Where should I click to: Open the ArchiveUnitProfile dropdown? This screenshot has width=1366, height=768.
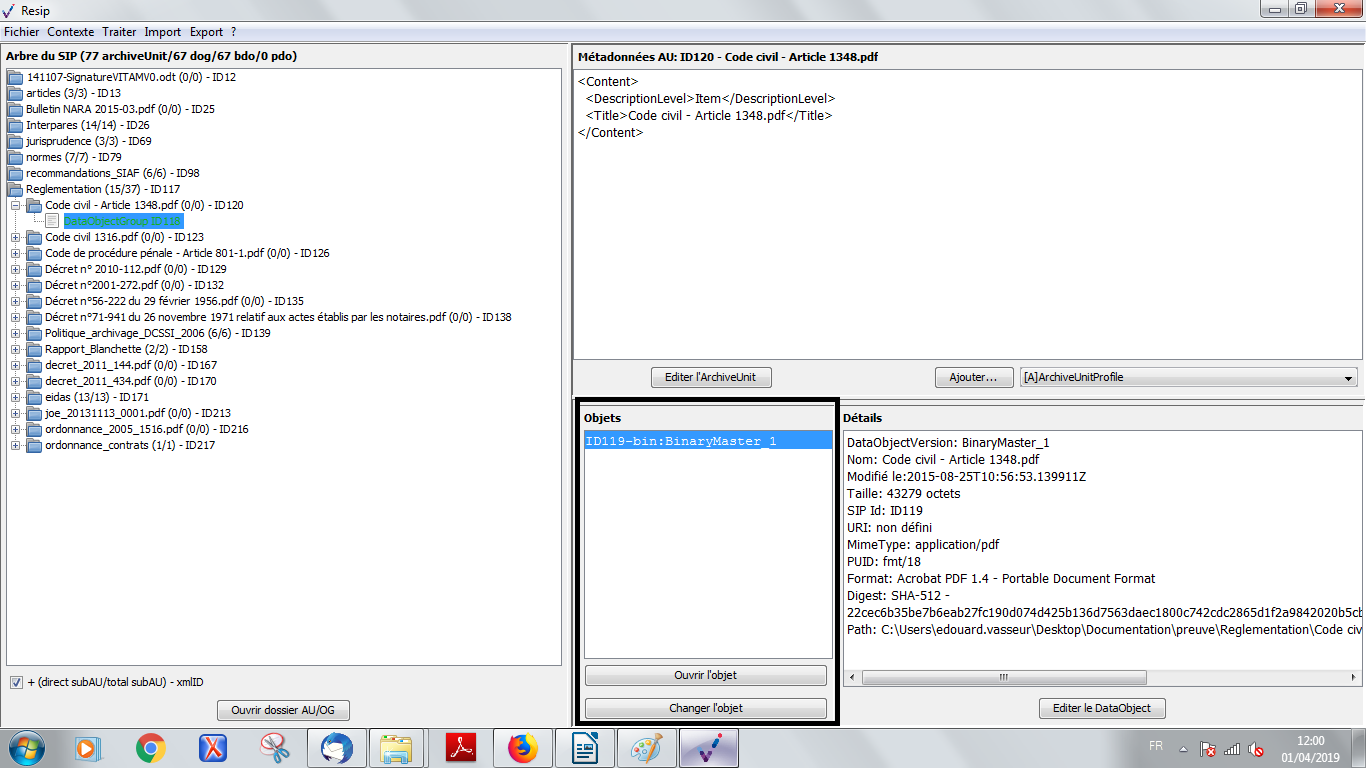pyautogui.click(x=1187, y=378)
